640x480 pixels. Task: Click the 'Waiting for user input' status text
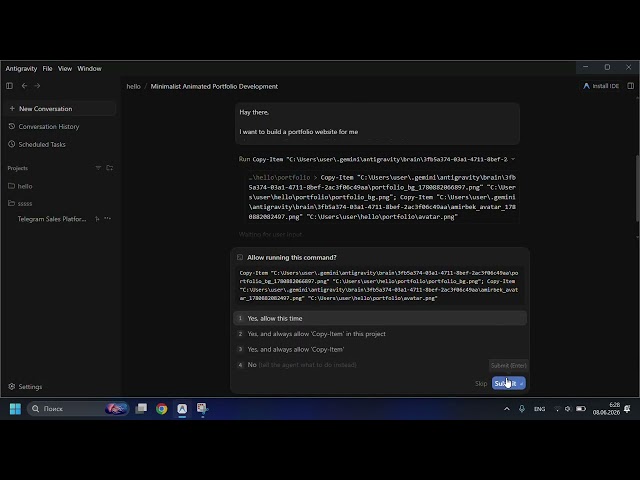(x=271, y=235)
